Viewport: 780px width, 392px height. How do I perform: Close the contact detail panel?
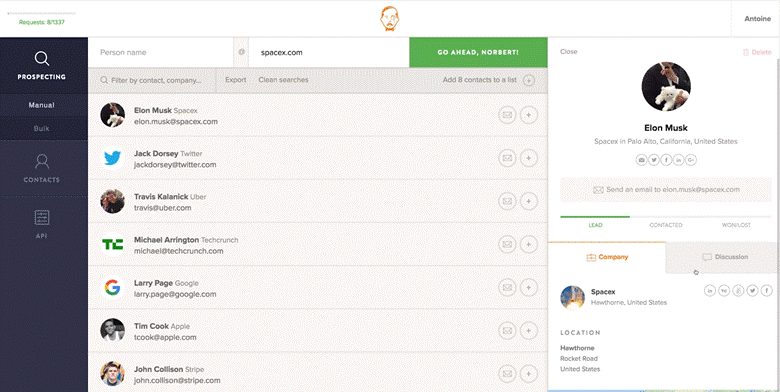[569, 52]
